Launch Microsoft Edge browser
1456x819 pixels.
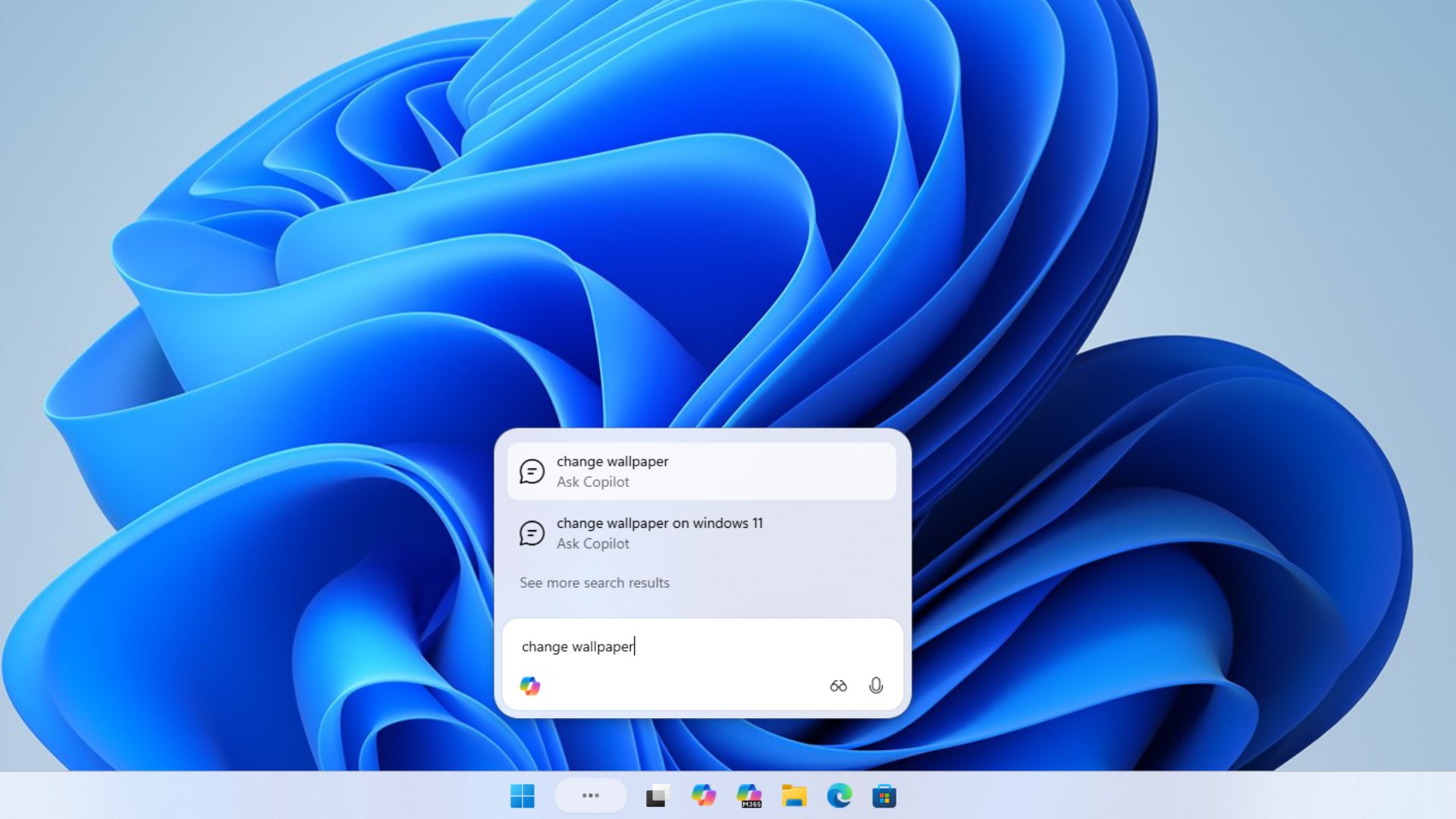click(838, 795)
